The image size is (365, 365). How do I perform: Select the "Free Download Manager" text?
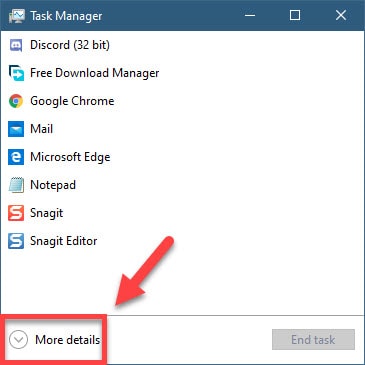click(95, 73)
